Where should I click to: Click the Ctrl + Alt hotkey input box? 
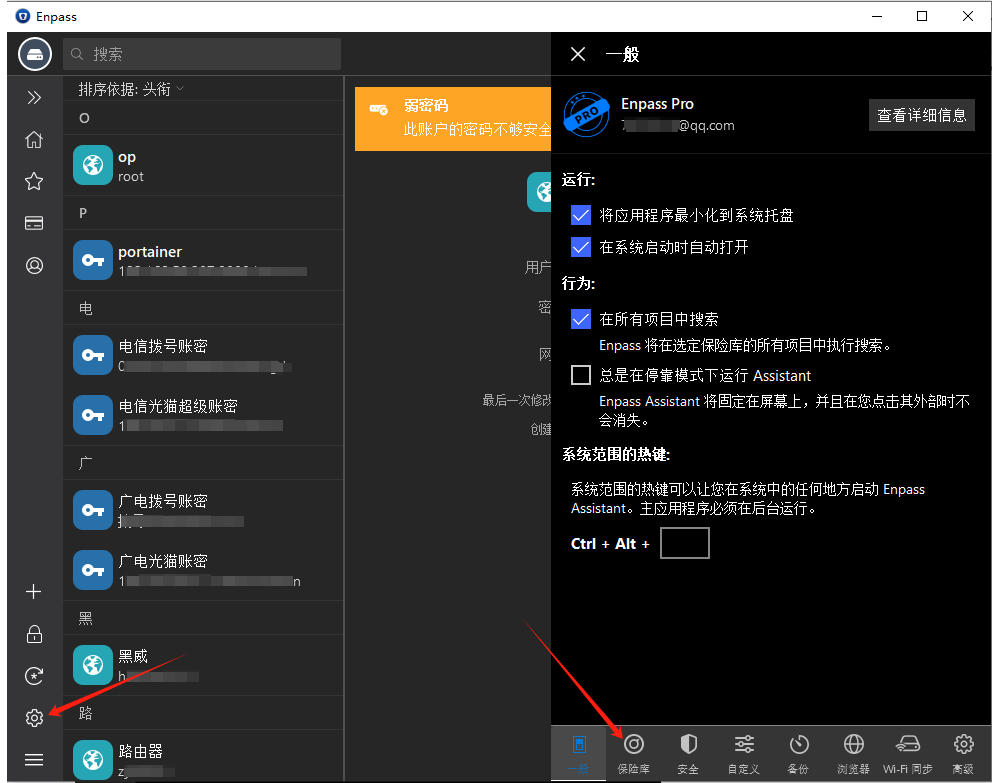tap(685, 543)
